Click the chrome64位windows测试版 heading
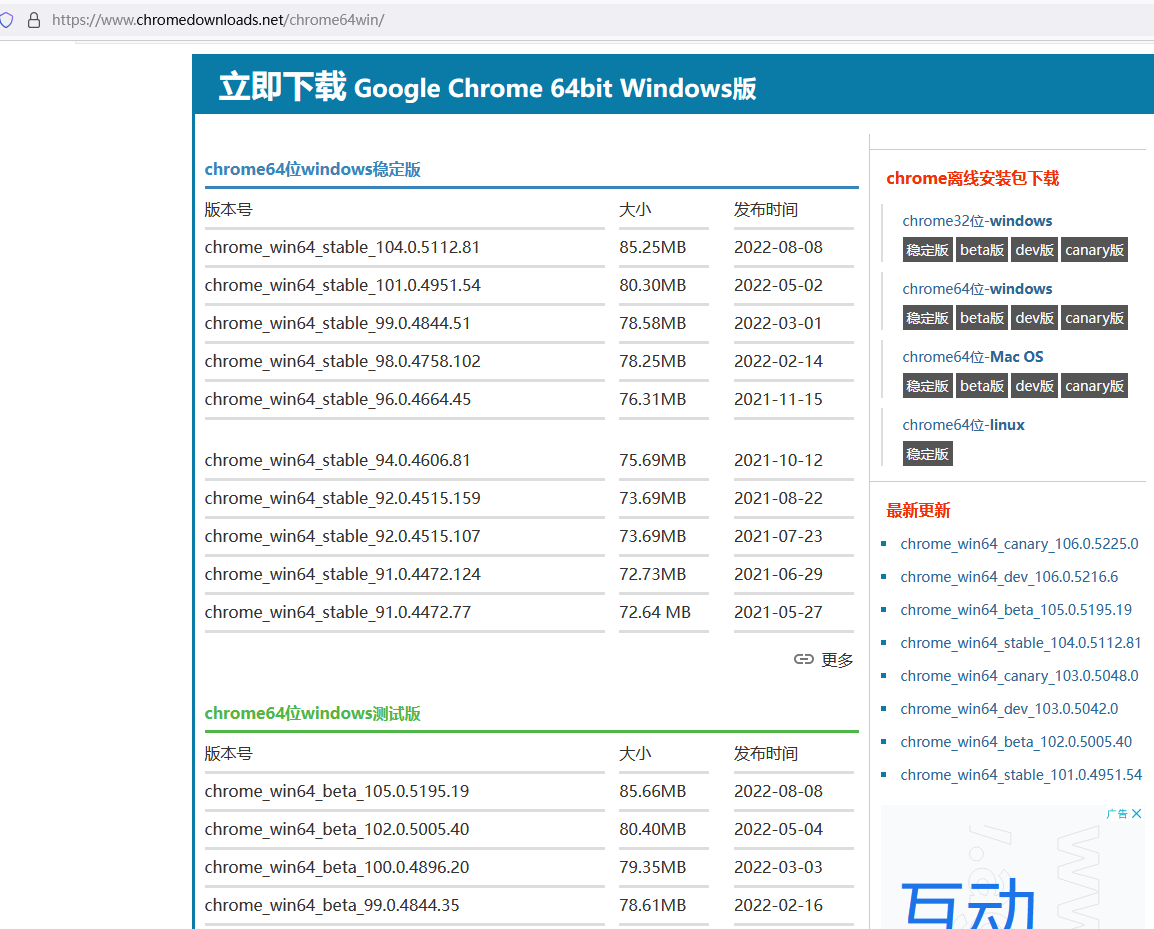The width and height of the screenshot is (1154, 929). pyautogui.click(x=313, y=713)
